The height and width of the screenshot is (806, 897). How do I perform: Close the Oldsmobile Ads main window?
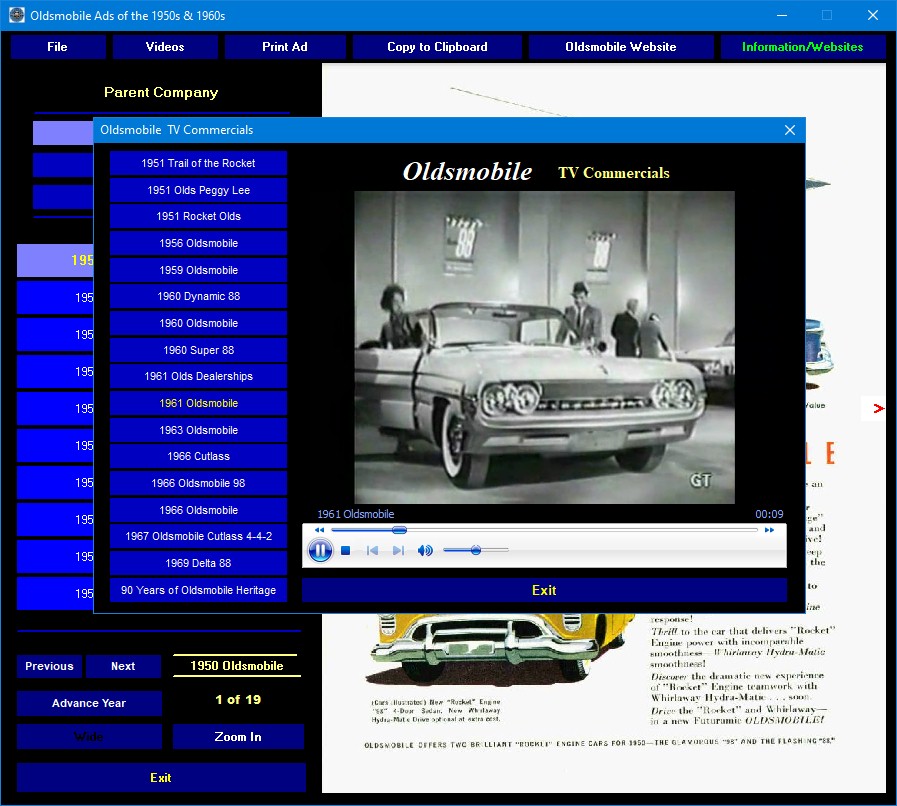pos(872,15)
